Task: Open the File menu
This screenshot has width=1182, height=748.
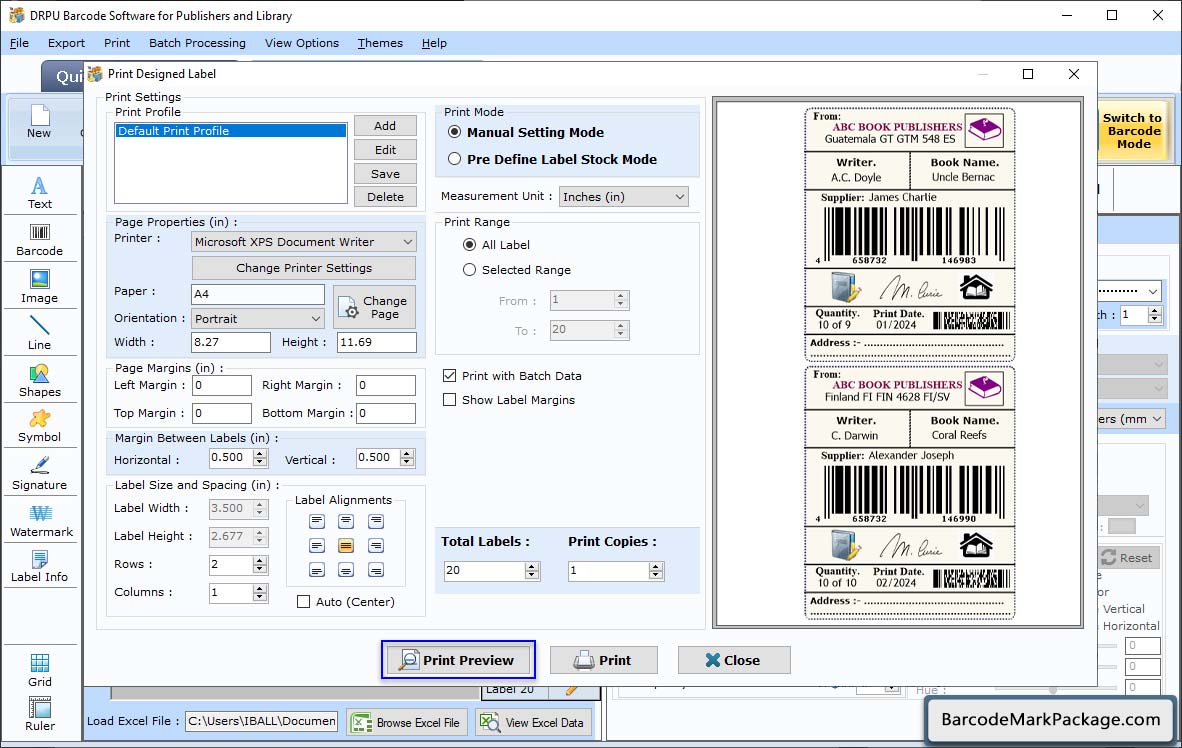Action: pos(20,43)
